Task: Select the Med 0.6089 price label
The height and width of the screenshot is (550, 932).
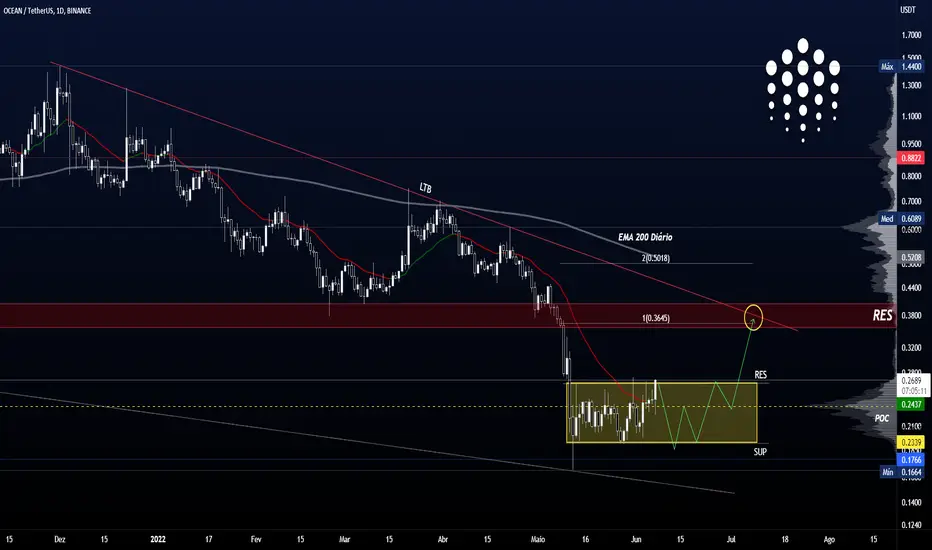Action: (x=902, y=219)
